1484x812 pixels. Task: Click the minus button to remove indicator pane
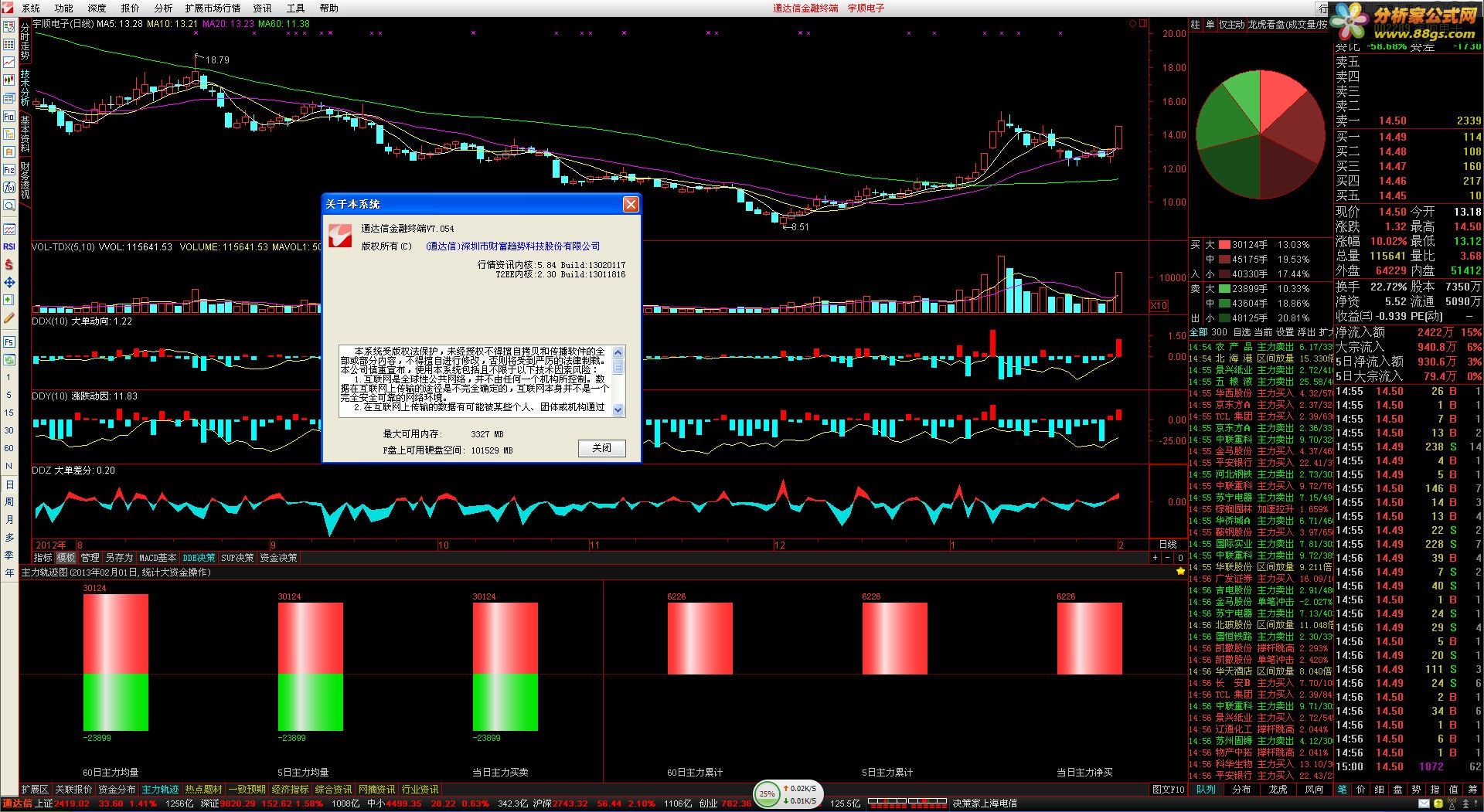(x=1168, y=558)
